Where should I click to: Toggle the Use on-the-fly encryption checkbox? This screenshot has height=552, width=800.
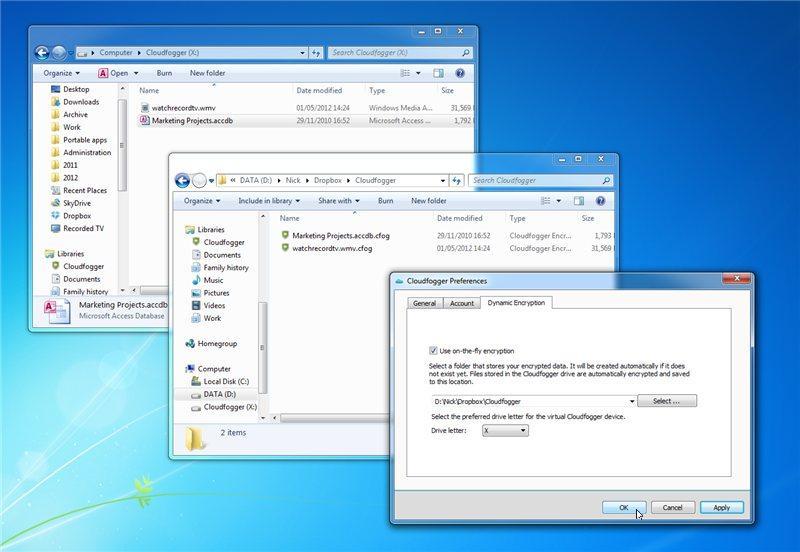(x=433, y=351)
